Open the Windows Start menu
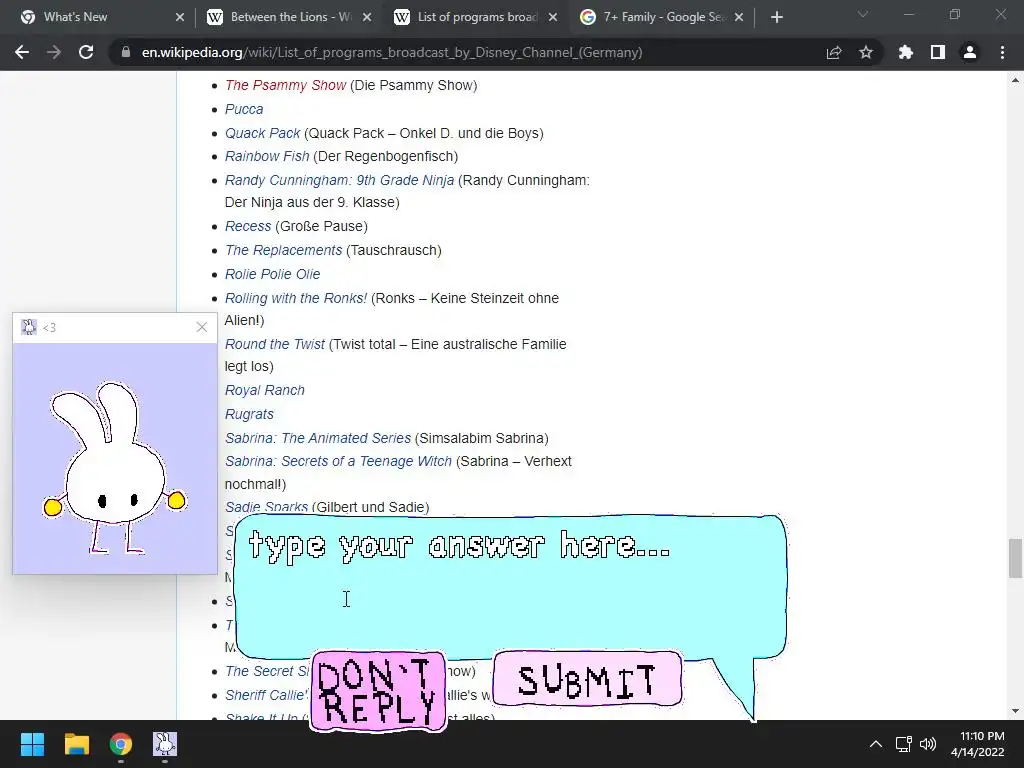 32,744
